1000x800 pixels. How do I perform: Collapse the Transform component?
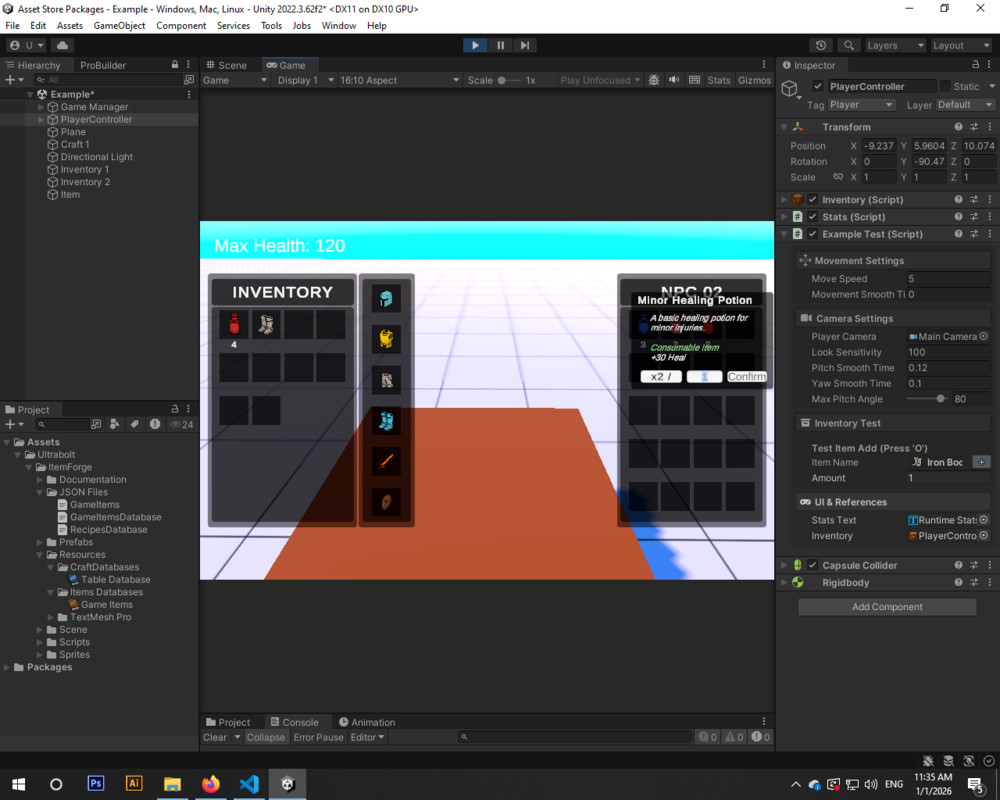tap(784, 127)
